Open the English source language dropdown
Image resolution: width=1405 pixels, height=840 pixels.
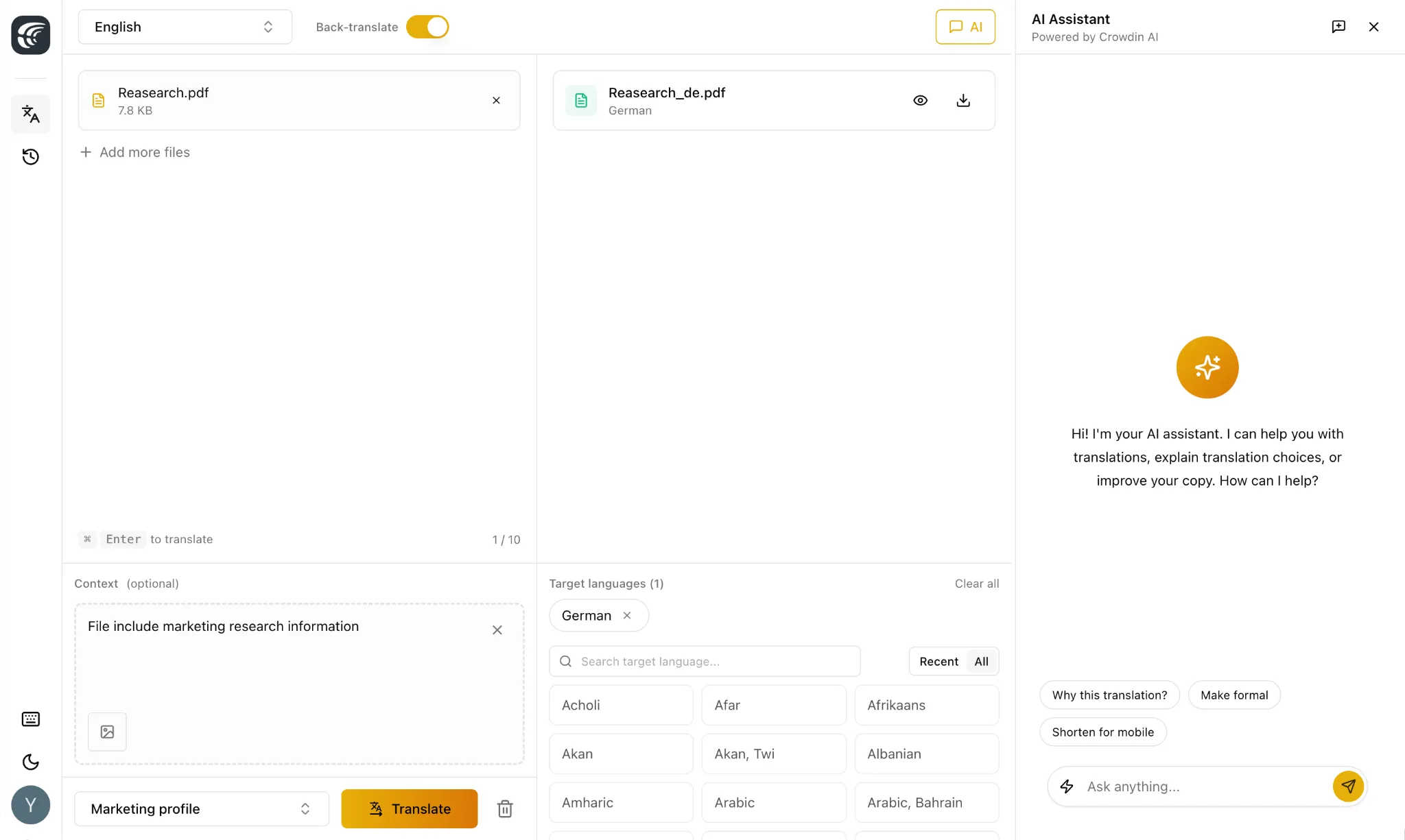[x=185, y=27]
